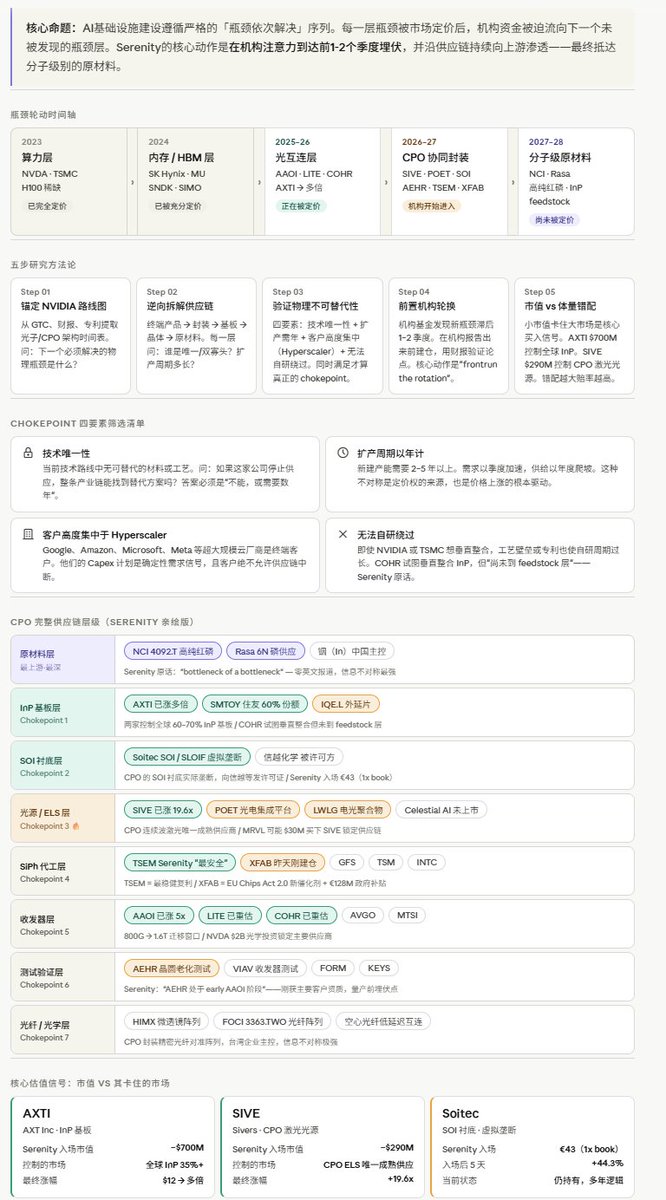Click the LWLG 电光聚合物 chip
Viewport: 666px width, 1200px height.
pos(345,810)
